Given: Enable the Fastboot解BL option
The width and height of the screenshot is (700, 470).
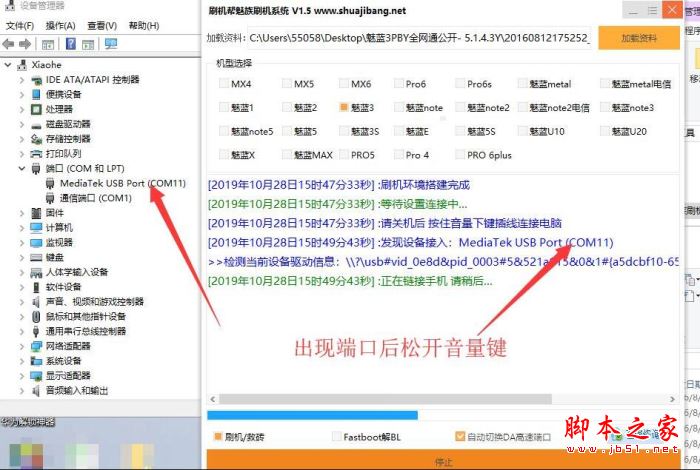Looking at the screenshot, I should click(x=337, y=437).
